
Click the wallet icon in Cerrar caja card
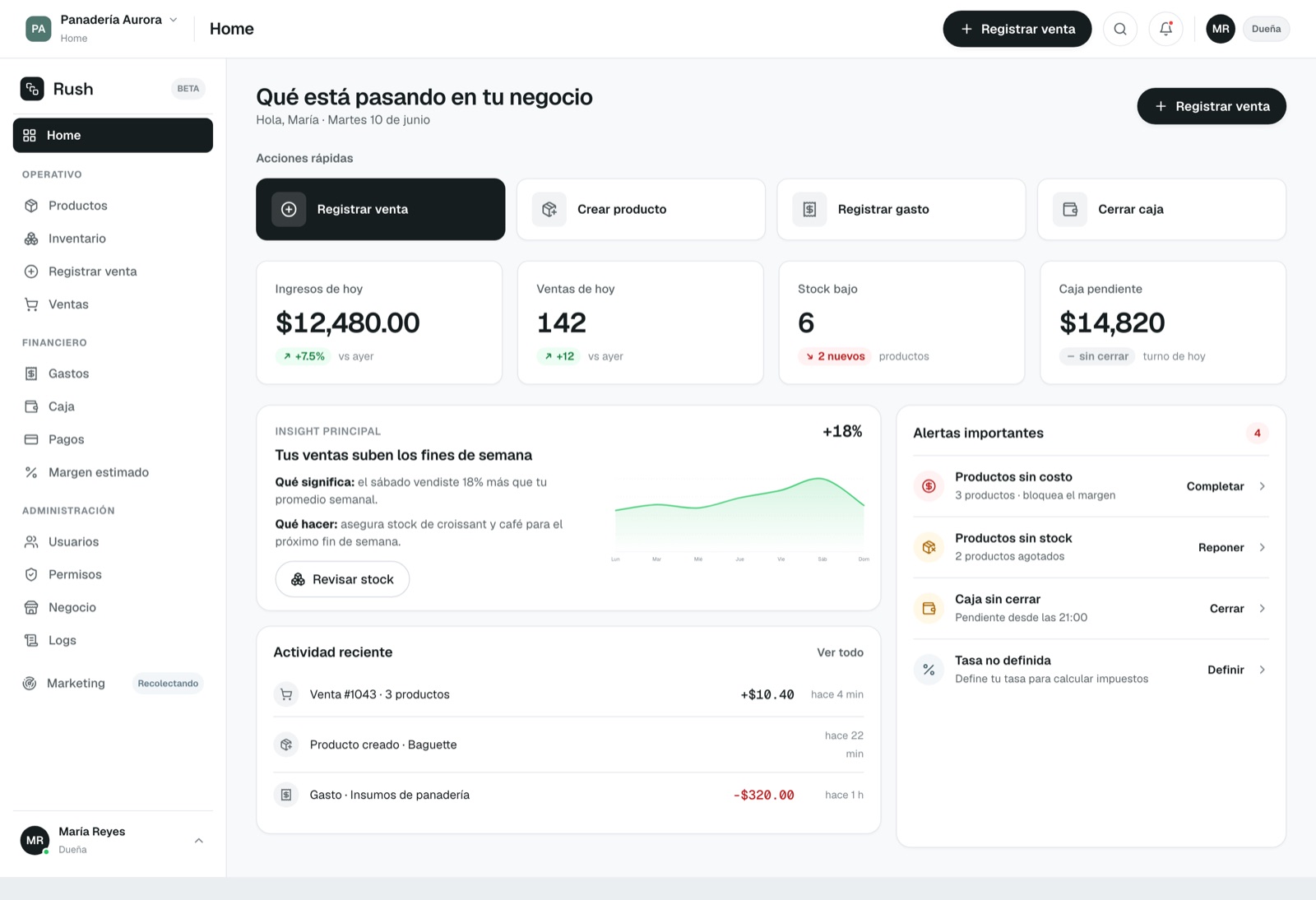[x=1070, y=209]
